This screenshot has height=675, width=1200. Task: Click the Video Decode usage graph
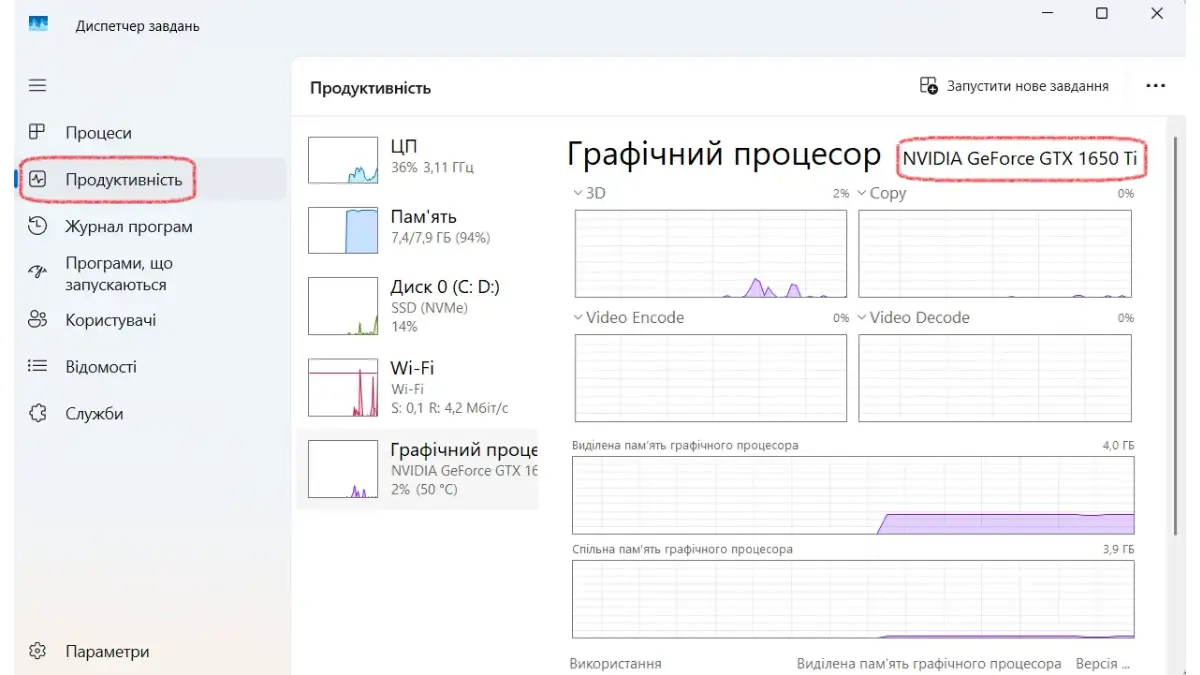pos(996,378)
